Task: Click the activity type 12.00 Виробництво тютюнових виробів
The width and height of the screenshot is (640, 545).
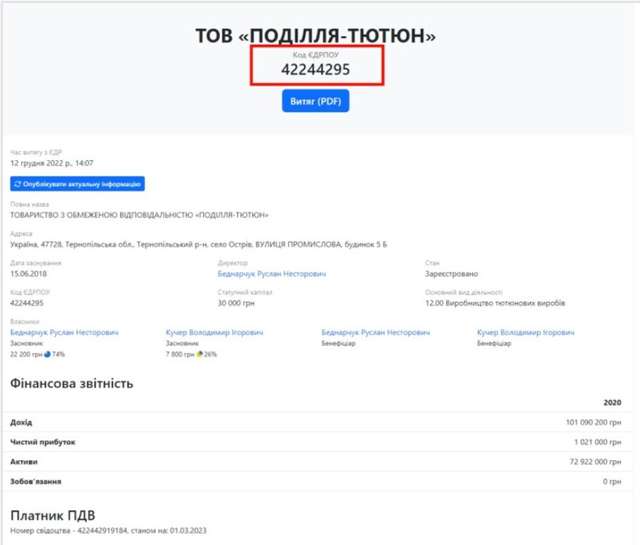Action: coord(494,303)
